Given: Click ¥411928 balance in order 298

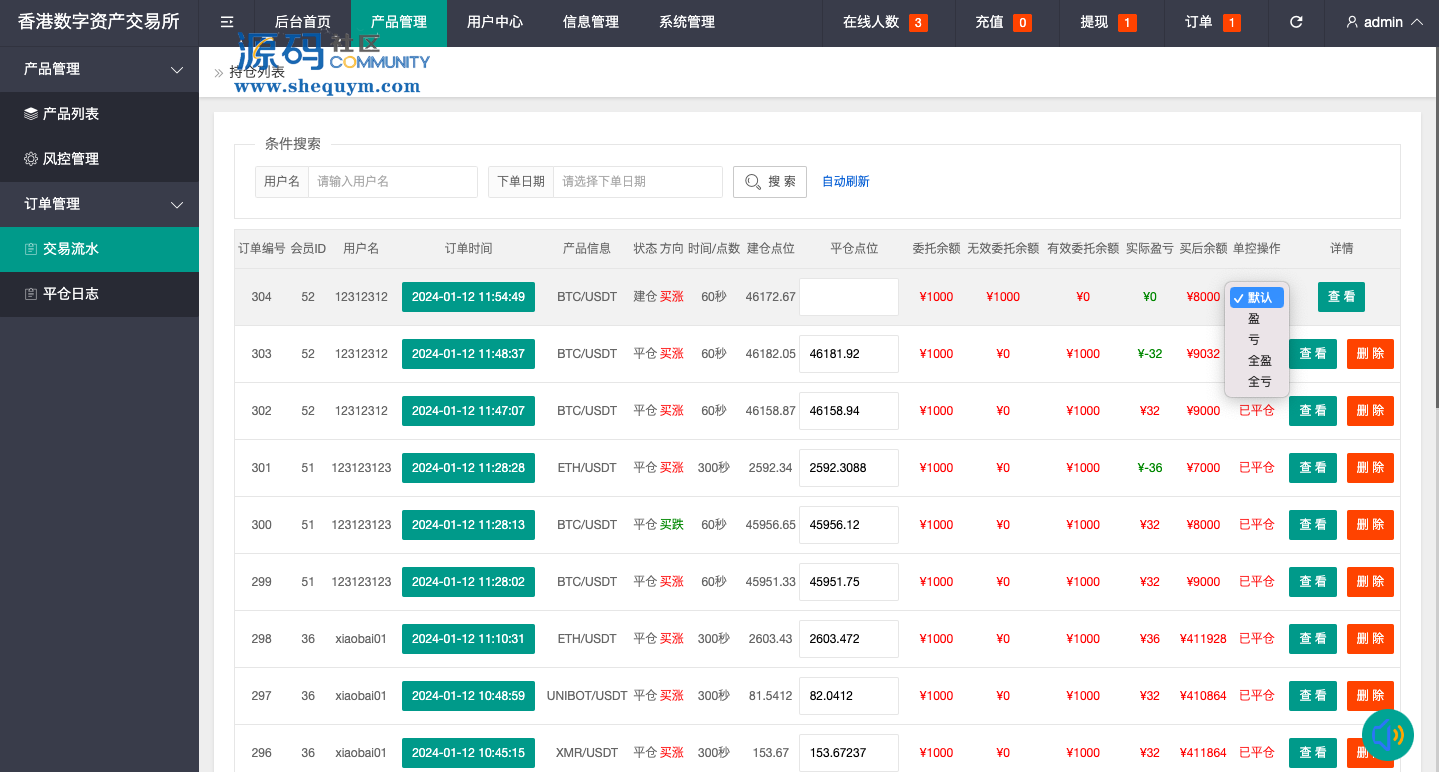Looking at the screenshot, I should [1203, 639].
